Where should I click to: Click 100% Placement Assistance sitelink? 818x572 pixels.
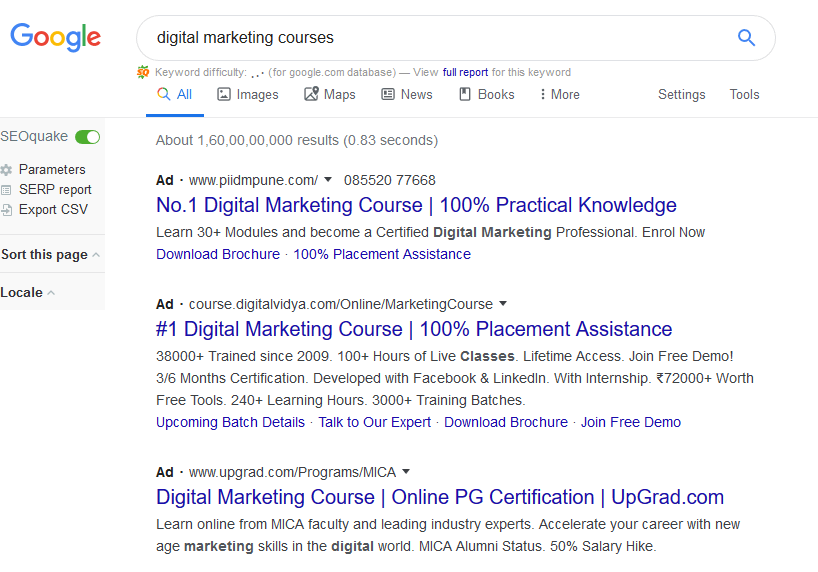pyautogui.click(x=382, y=254)
